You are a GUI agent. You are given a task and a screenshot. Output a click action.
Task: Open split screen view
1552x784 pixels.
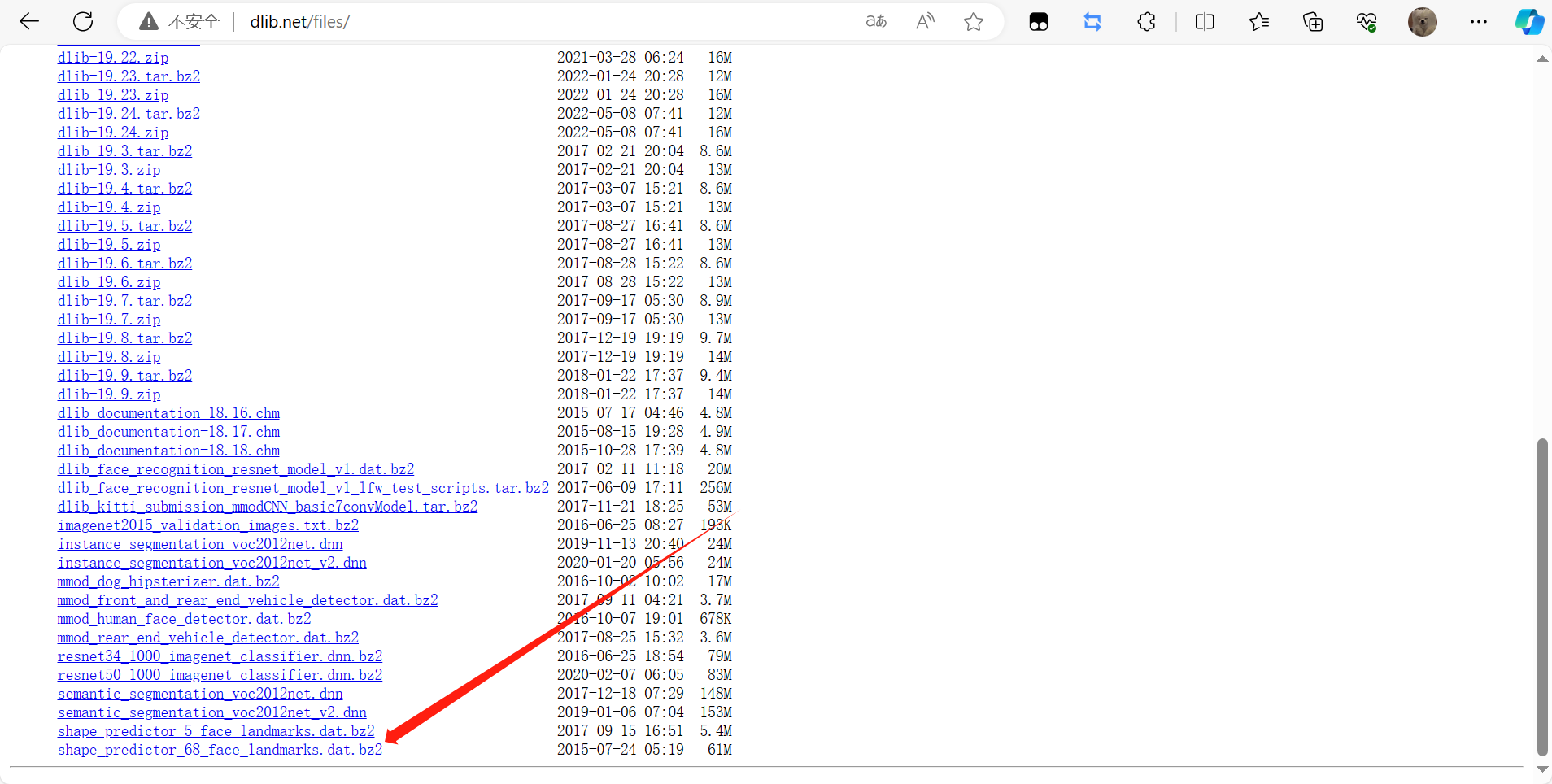point(1205,22)
